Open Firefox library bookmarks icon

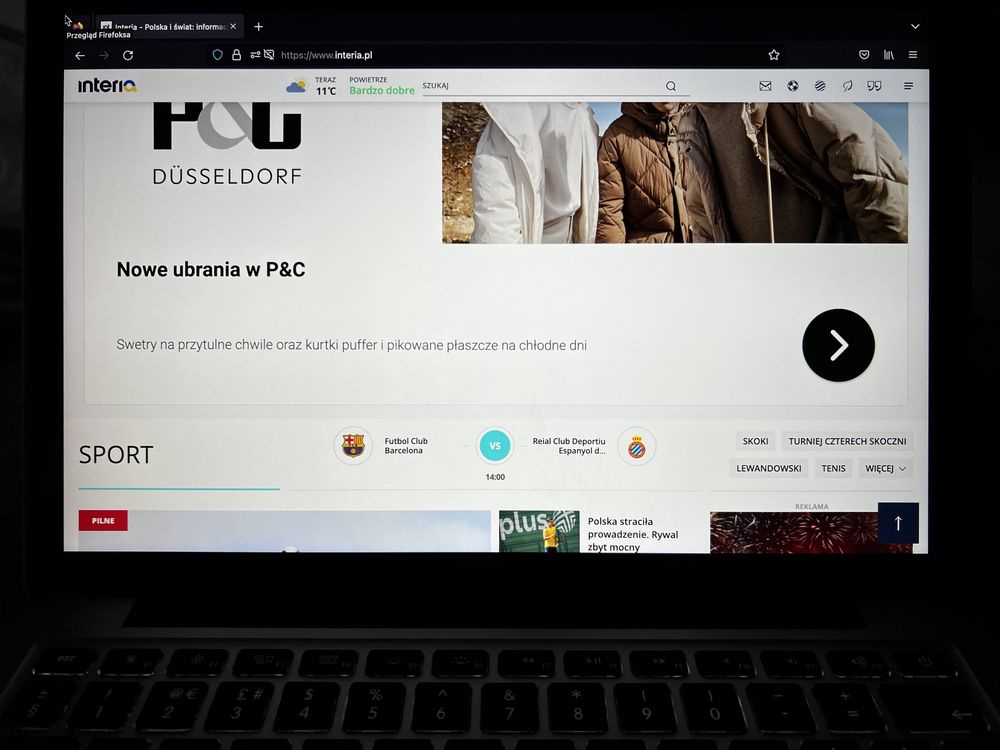(888, 55)
